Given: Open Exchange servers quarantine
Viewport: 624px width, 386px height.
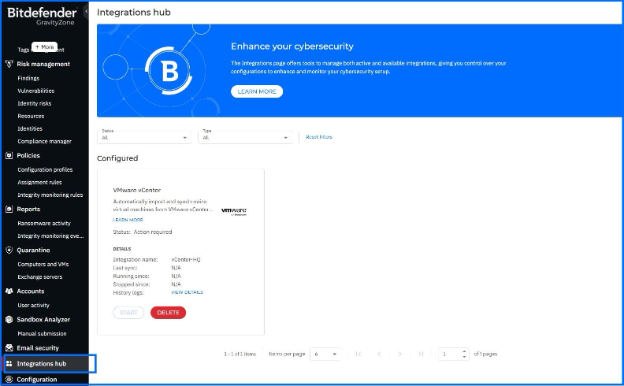Looking at the screenshot, I should (x=40, y=277).
